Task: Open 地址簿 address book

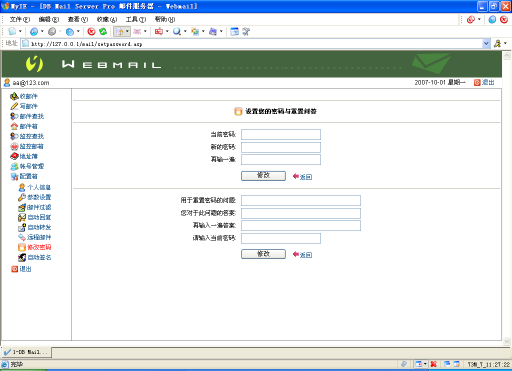Action: pos(24,156)
